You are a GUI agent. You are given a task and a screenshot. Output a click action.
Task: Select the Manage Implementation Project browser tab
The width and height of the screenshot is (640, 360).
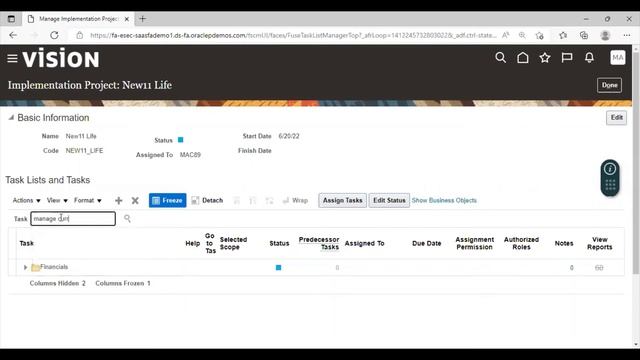[x=78, y=19]
